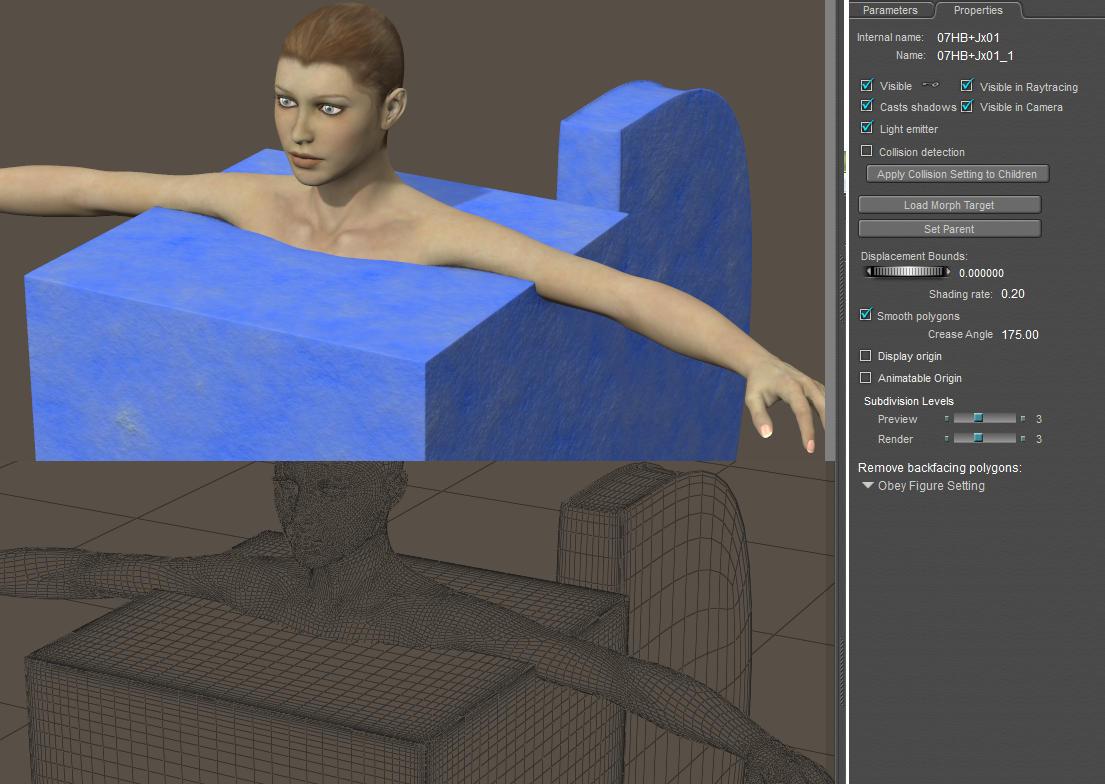Disable the Casts shadows checkbox

867,106
